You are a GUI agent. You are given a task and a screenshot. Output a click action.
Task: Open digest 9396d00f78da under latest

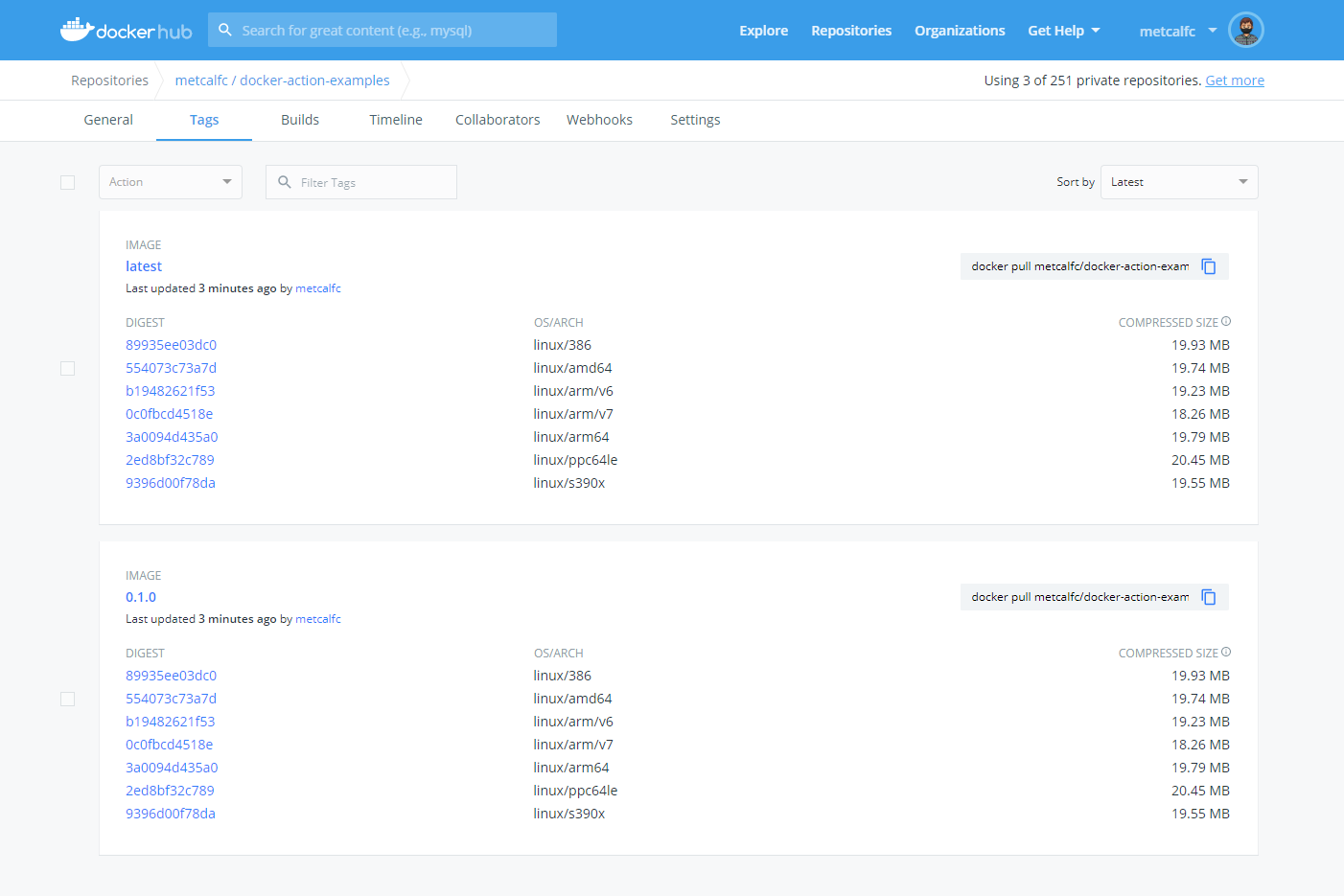tap(171, 483)
